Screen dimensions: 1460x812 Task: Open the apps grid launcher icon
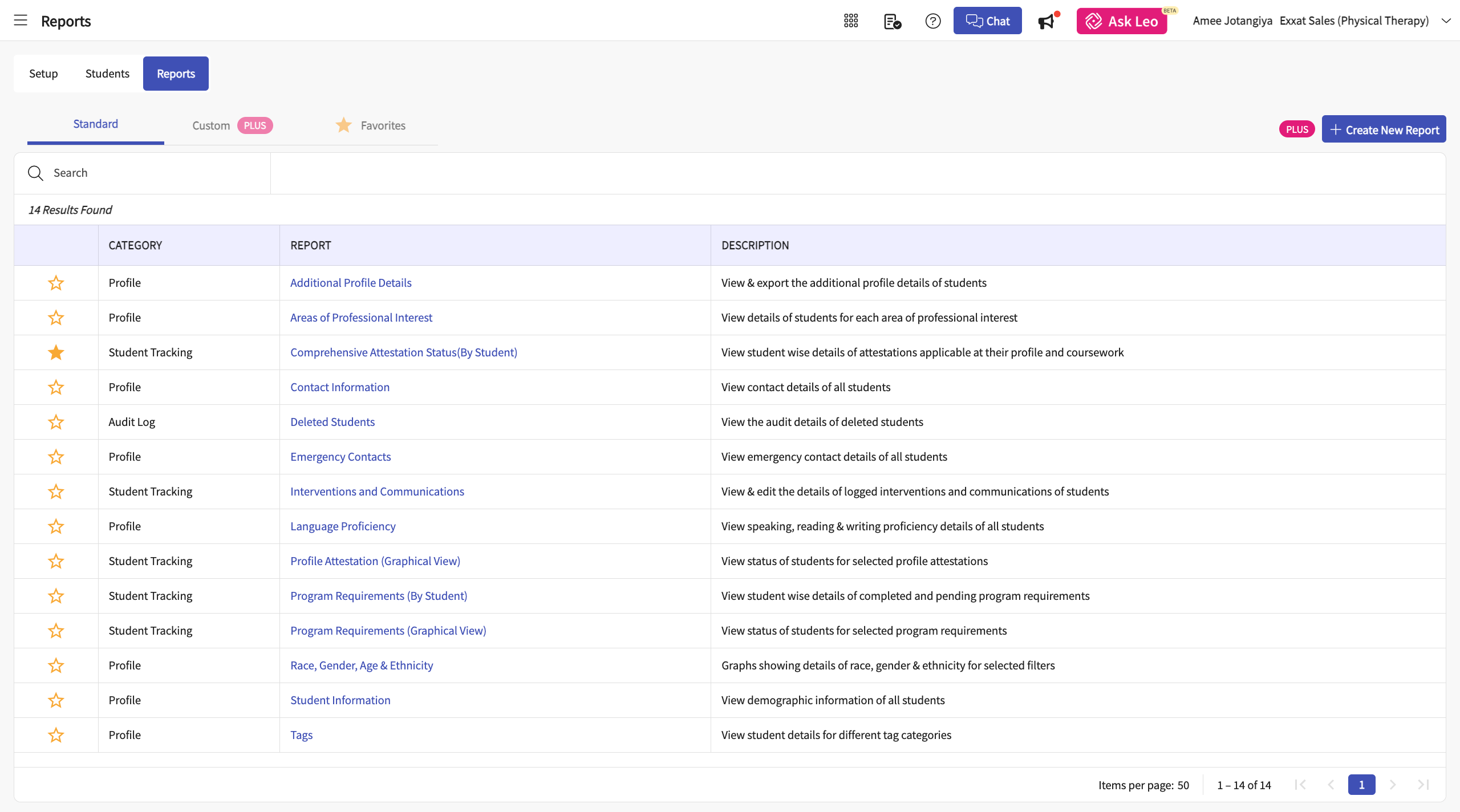[851, 21]
